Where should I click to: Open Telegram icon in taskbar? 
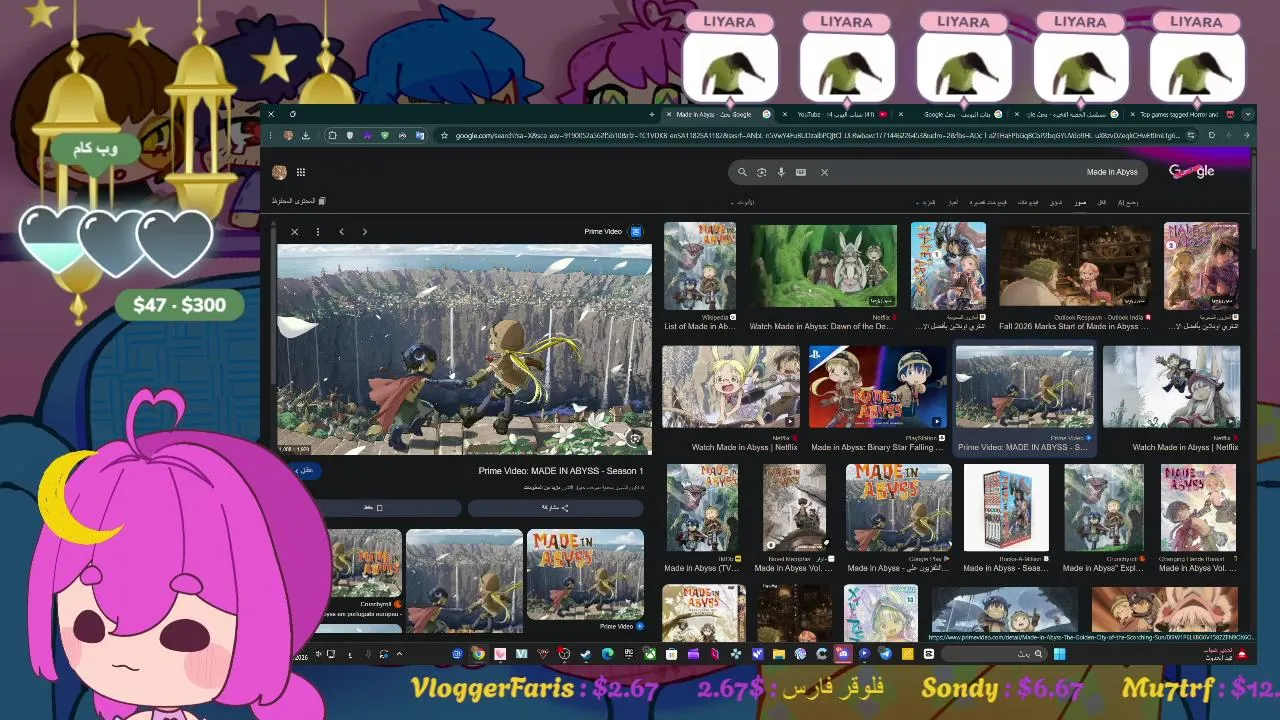pos(885,654)
